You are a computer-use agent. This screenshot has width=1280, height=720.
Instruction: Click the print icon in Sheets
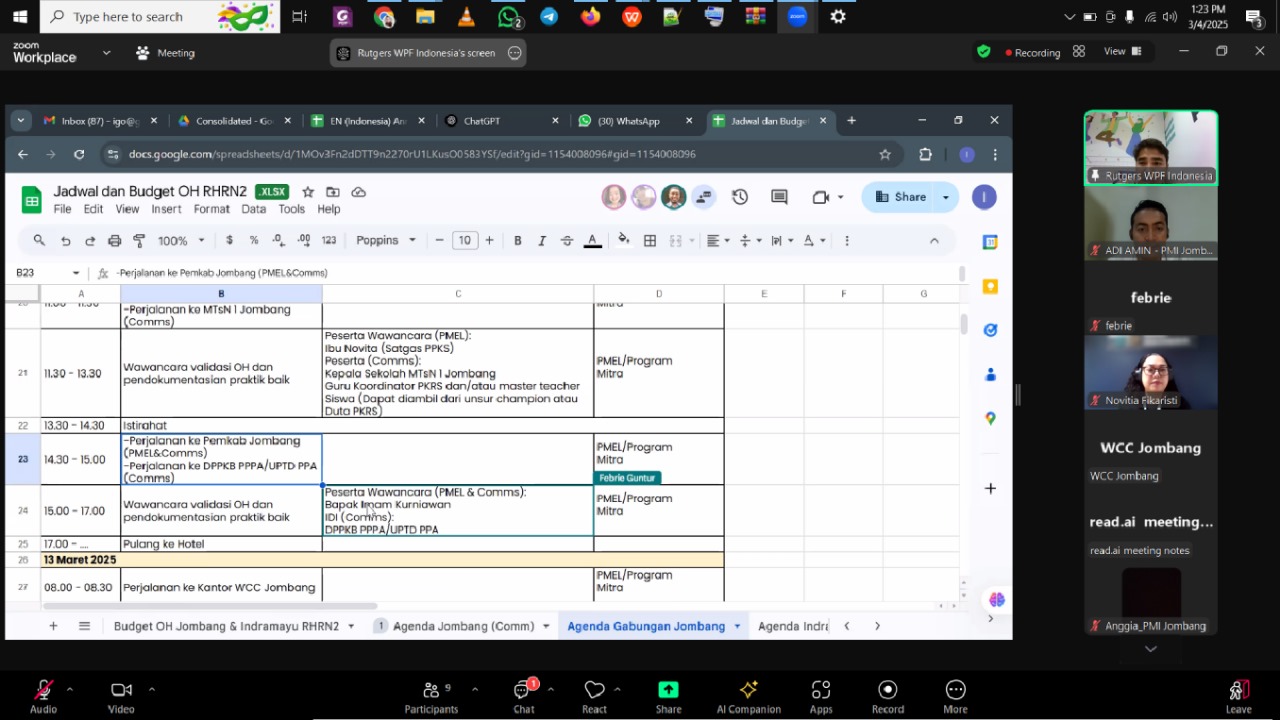tap(114, 240)
